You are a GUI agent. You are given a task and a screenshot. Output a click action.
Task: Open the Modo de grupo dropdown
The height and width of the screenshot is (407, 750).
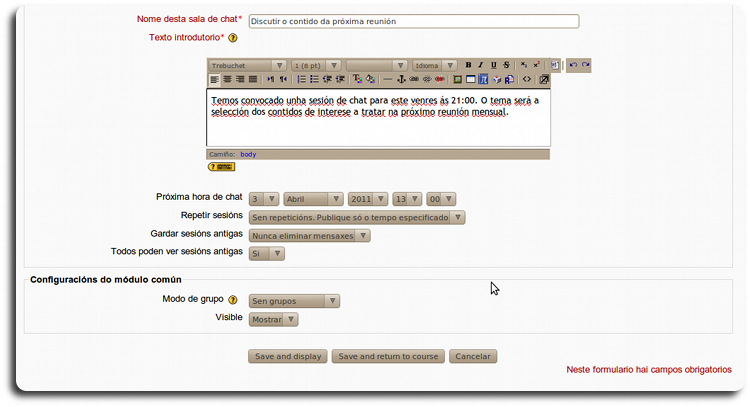click(x=294, y=301)
